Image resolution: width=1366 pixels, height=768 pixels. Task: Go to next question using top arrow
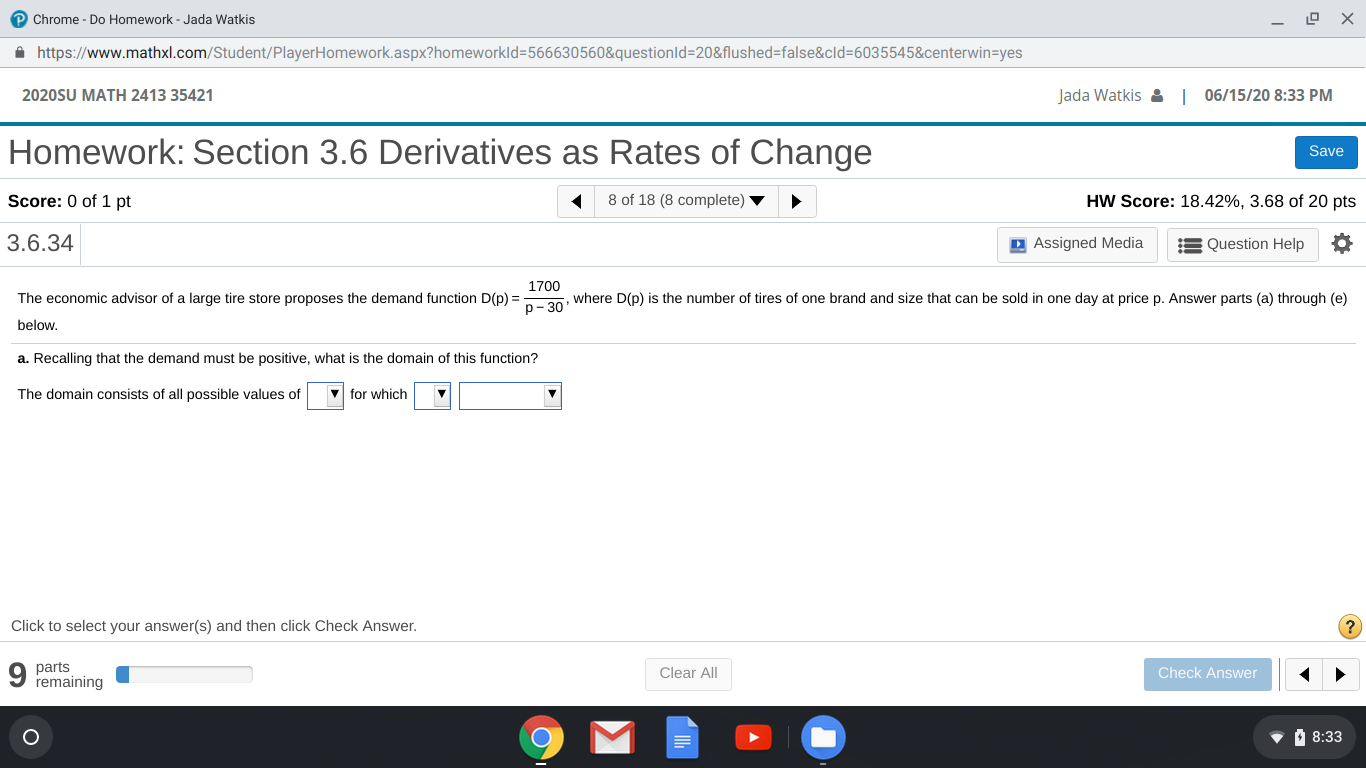coord(796,201)
